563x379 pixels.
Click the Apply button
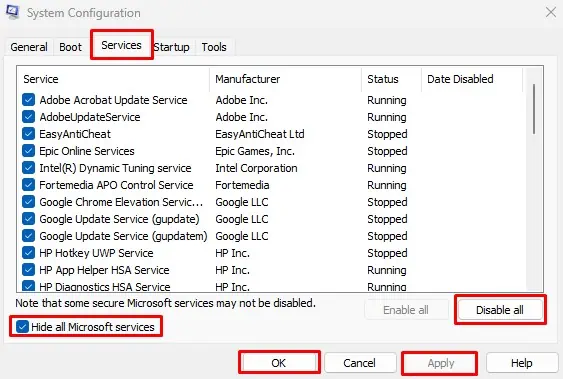click(x=441, y=363)
